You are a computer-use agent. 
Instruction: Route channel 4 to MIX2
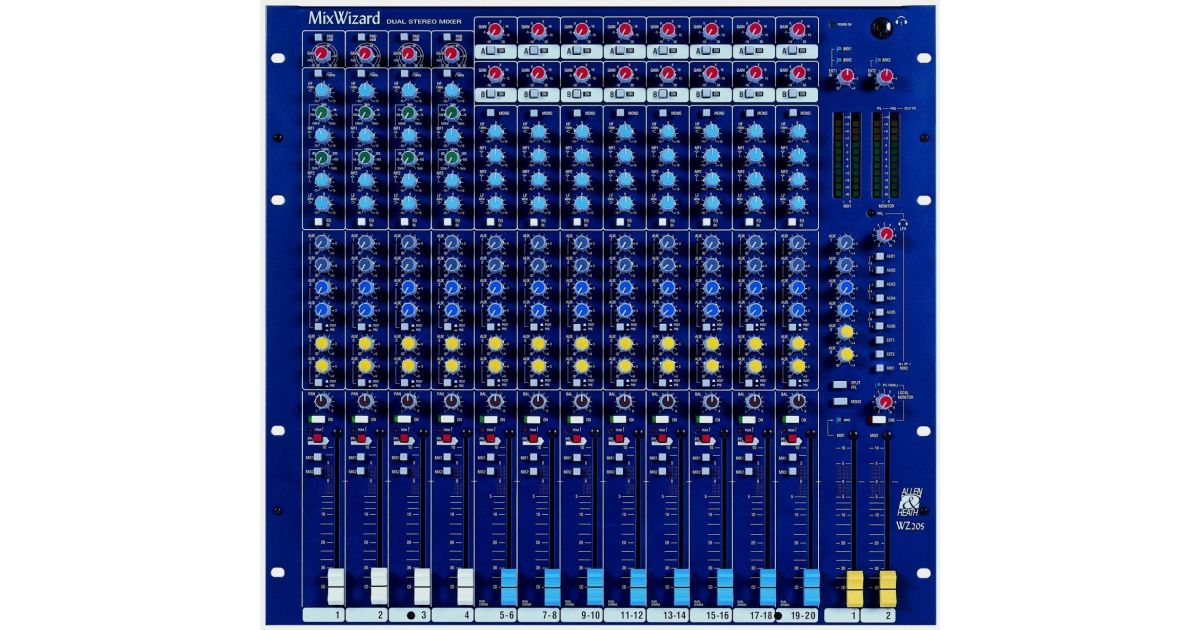447,469
